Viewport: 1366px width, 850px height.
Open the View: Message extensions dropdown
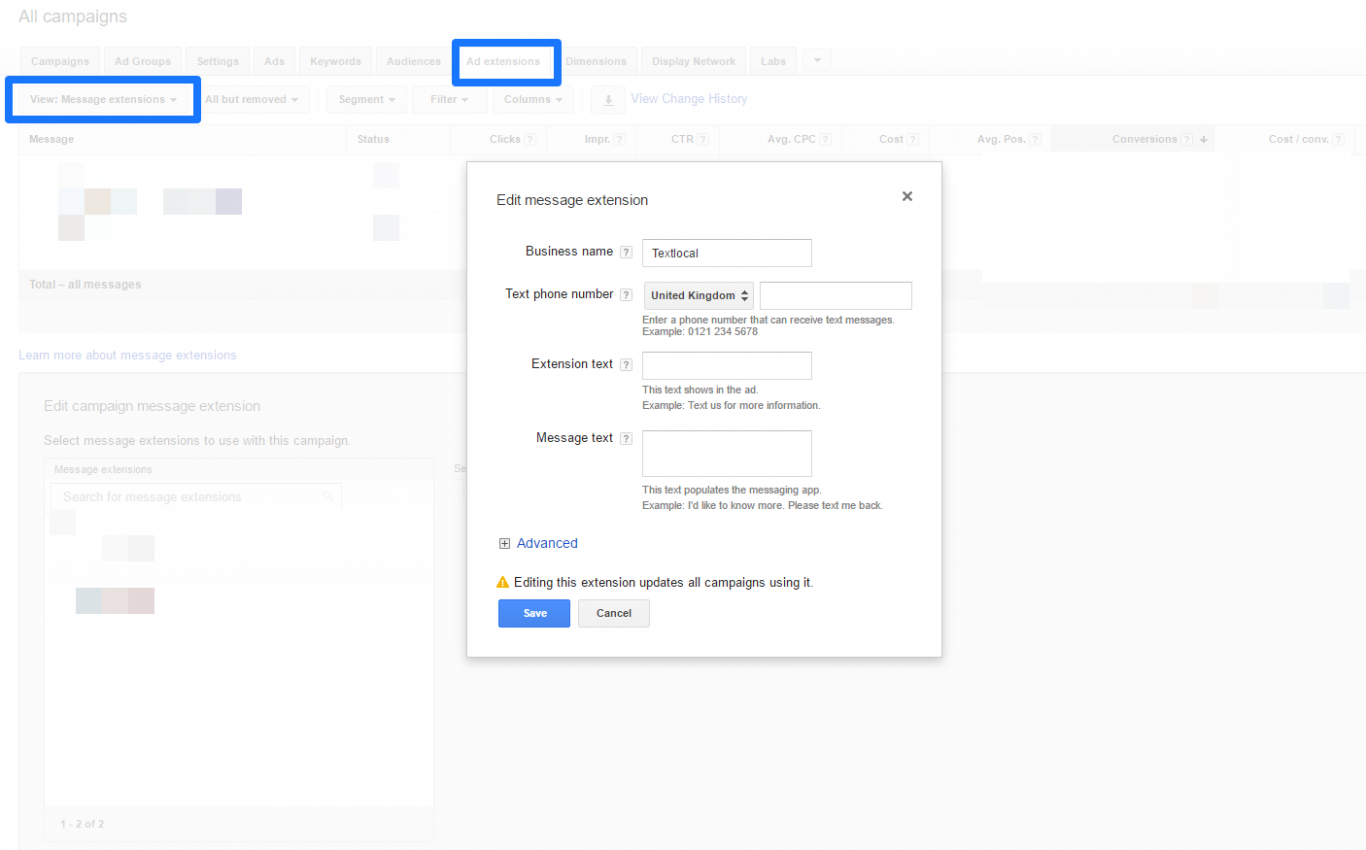(x=100, y=99)
